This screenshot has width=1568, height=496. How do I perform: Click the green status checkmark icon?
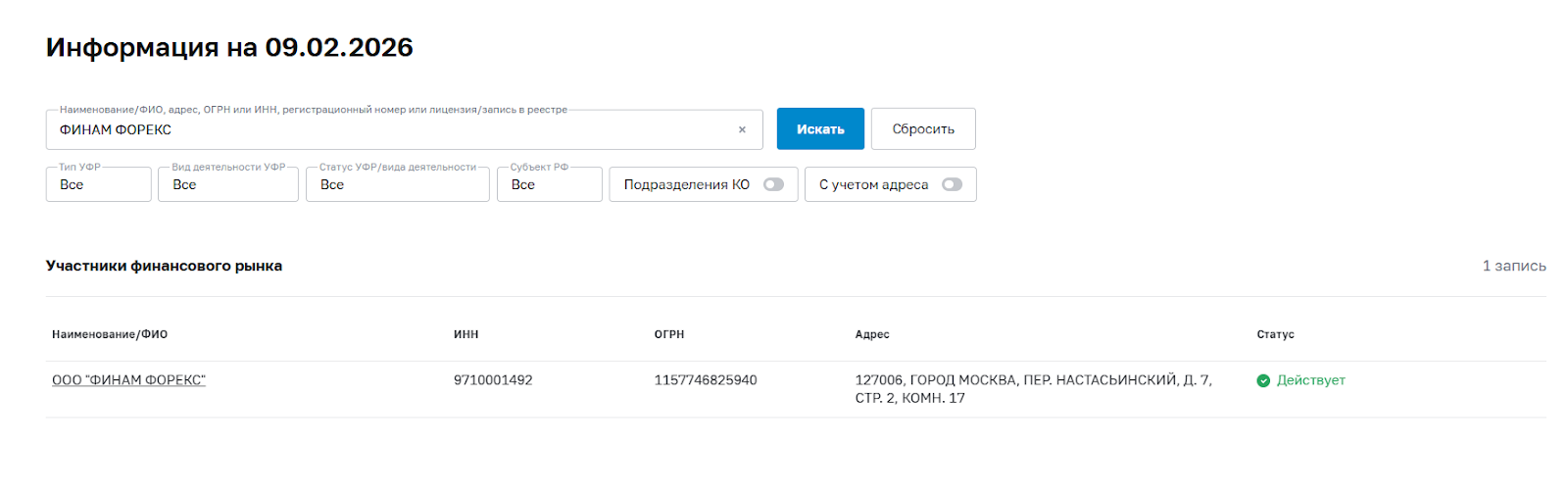pos(1263,380)
